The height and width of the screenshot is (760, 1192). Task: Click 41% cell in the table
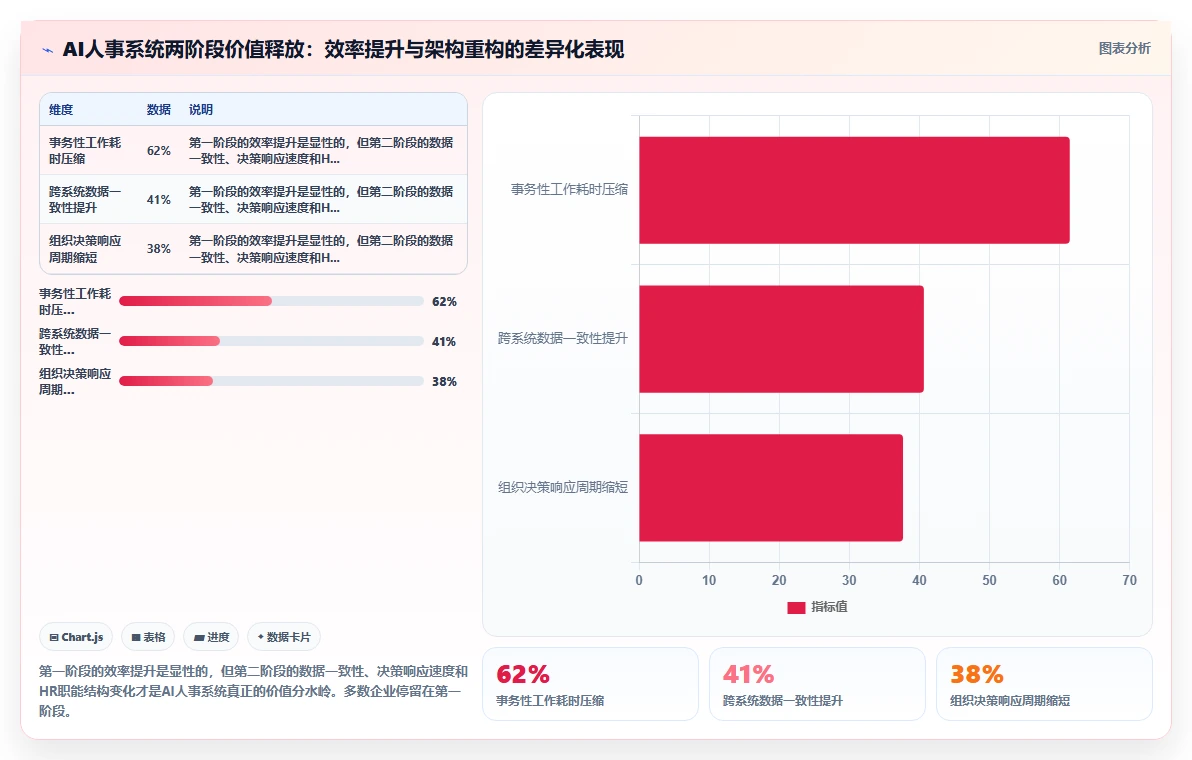click(x=159, y=199)
